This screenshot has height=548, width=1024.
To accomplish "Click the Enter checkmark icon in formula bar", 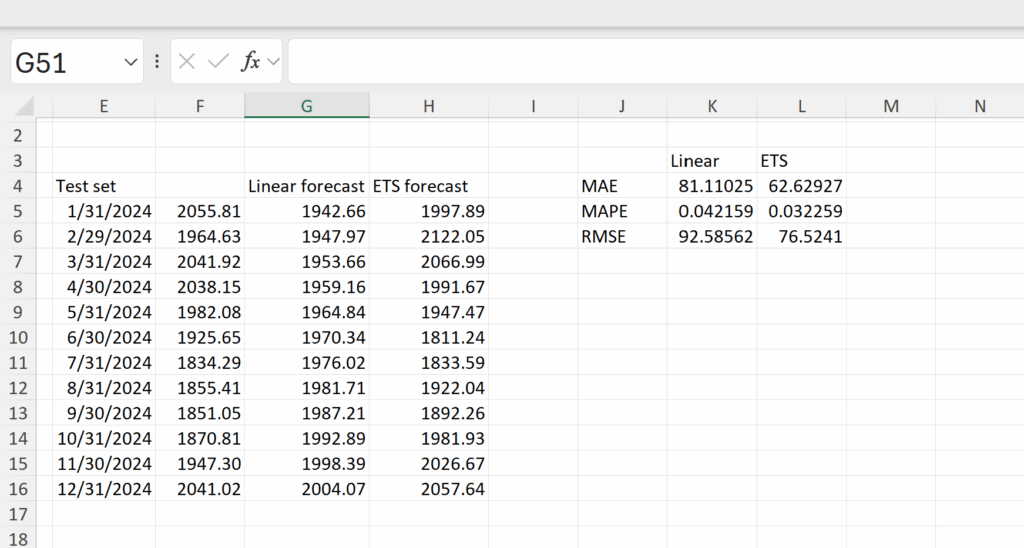I will [x=218, y=61].
